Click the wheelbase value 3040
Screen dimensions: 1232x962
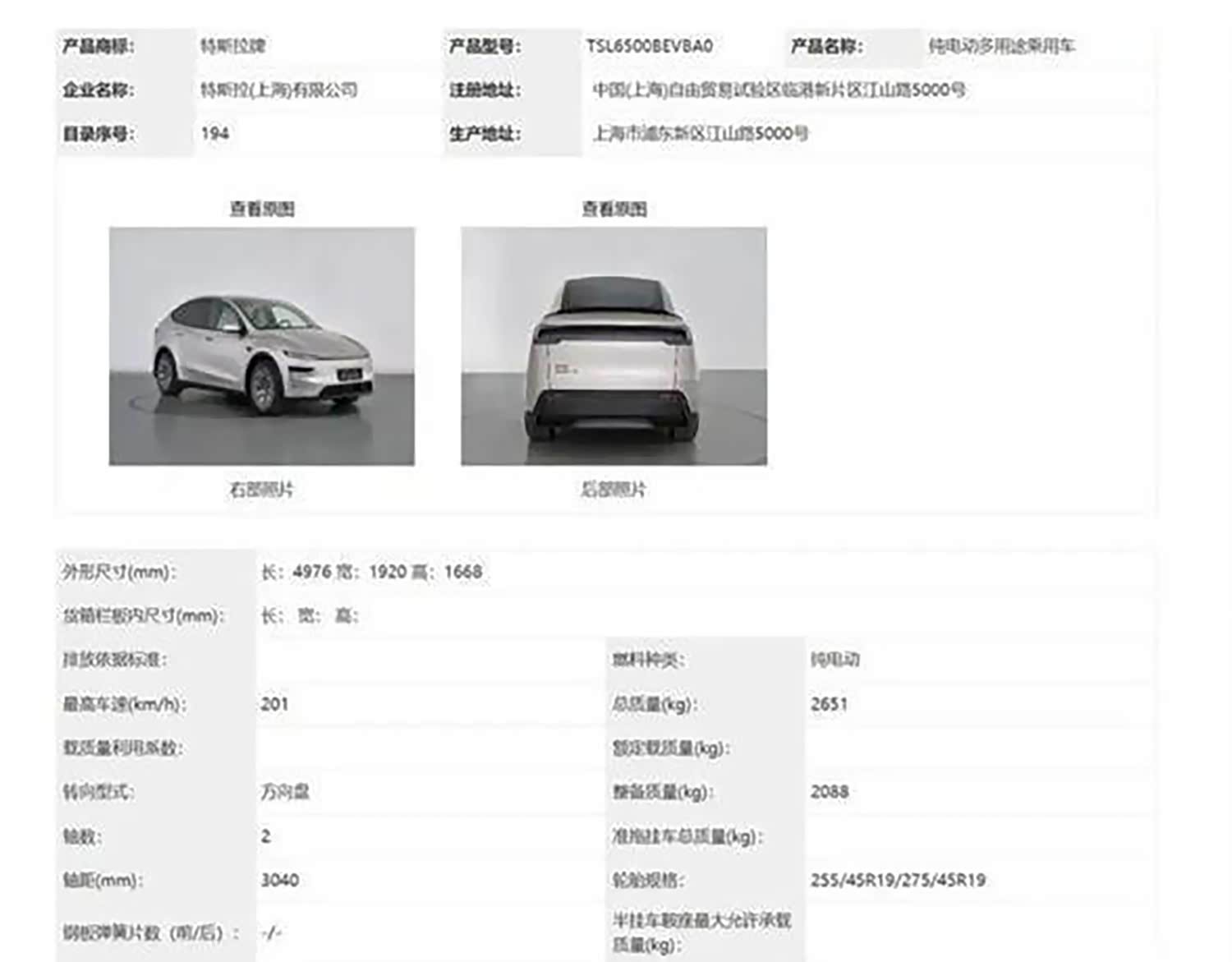coord(280,880)
